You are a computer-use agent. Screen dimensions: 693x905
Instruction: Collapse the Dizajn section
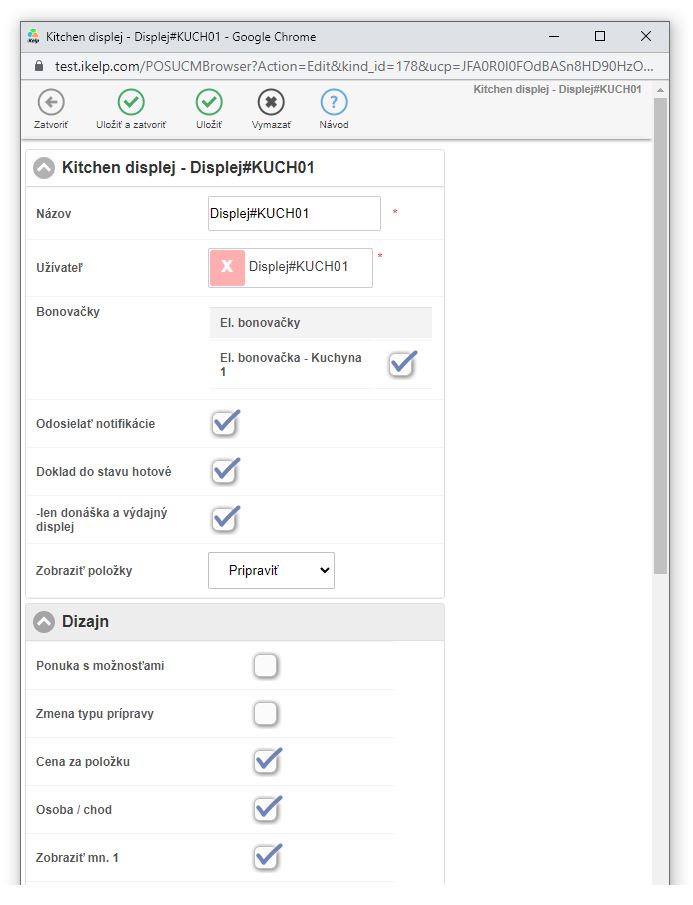coord(44,622)
